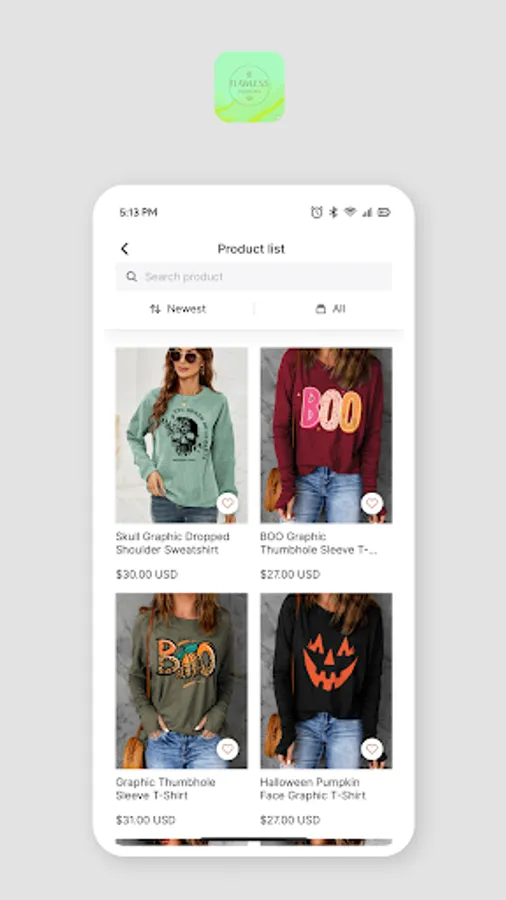
Task: Open Skull Graphic Dropped Shoulder Sweatshirt title
Action: (173, 543)
